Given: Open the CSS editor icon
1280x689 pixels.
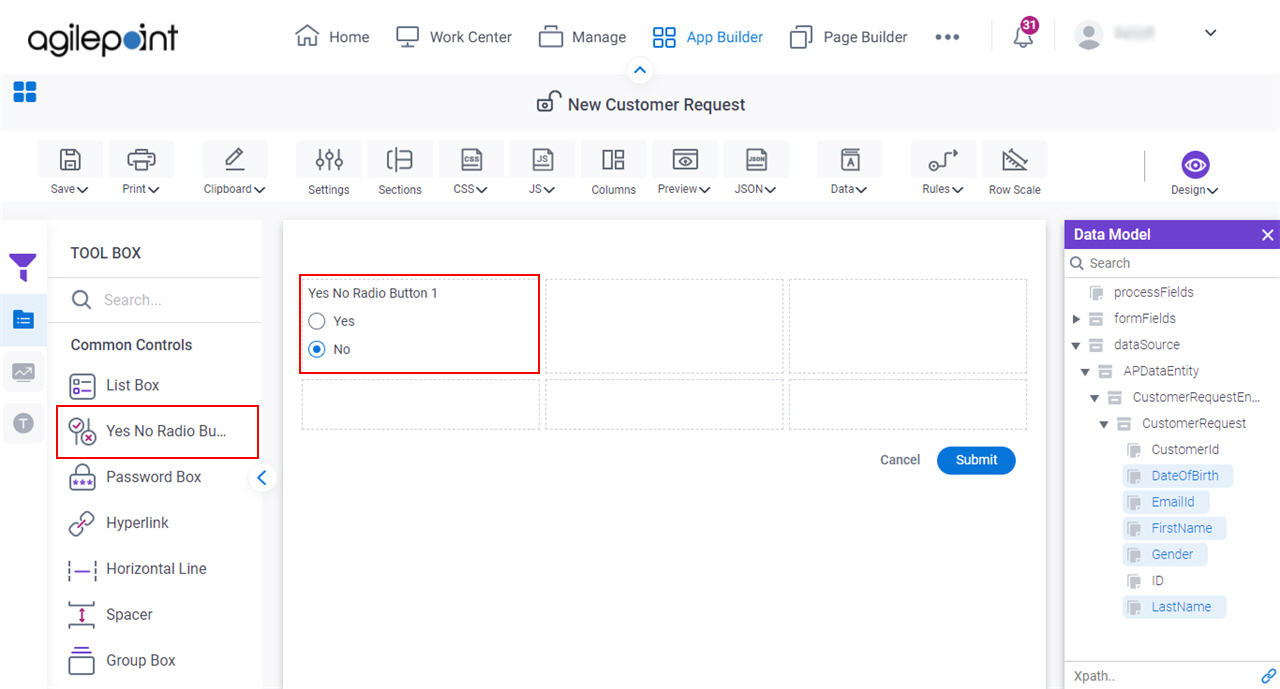Looking at the screenshot, I should click(470, 159).
